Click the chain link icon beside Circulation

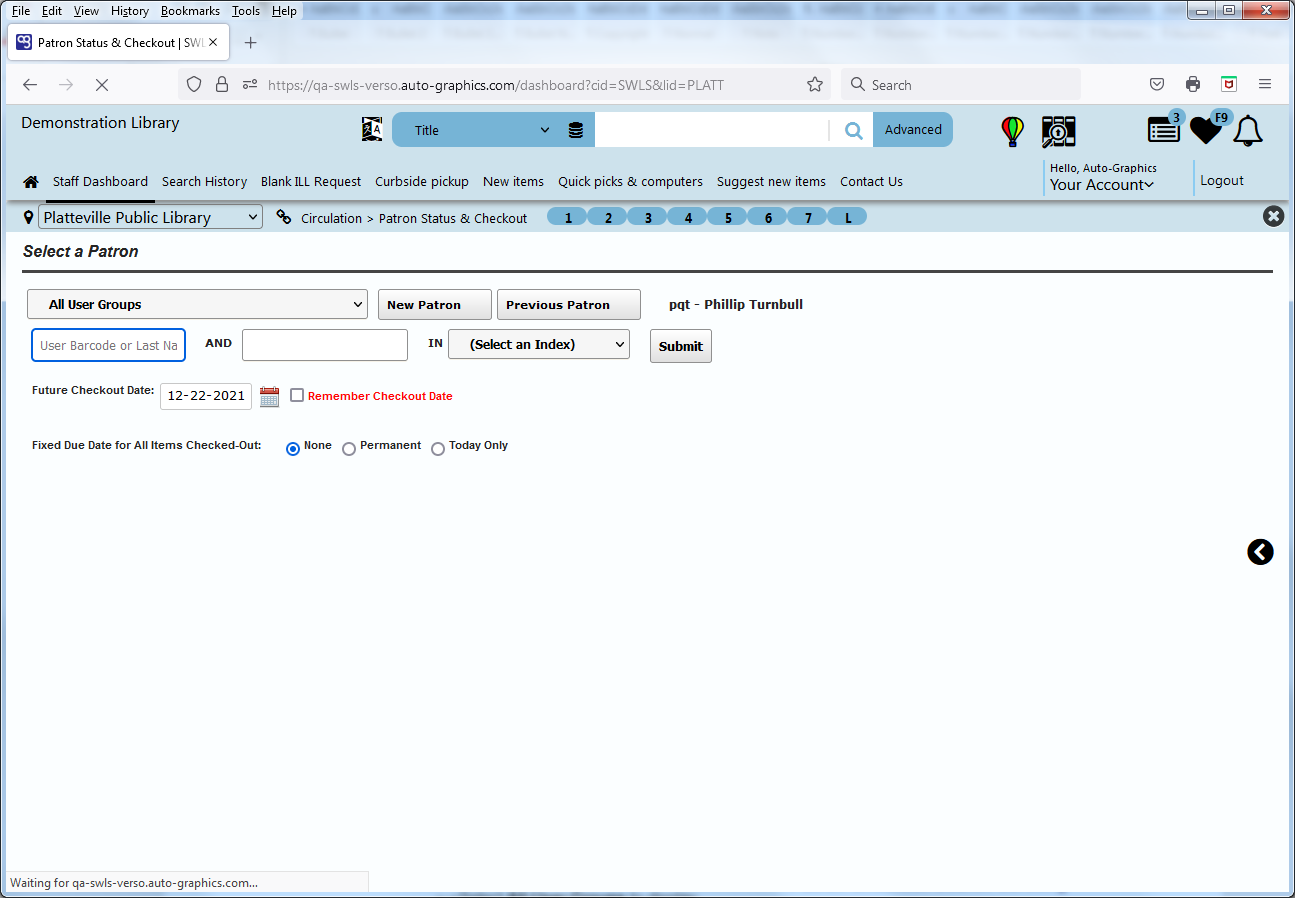(x=284, y=217)
